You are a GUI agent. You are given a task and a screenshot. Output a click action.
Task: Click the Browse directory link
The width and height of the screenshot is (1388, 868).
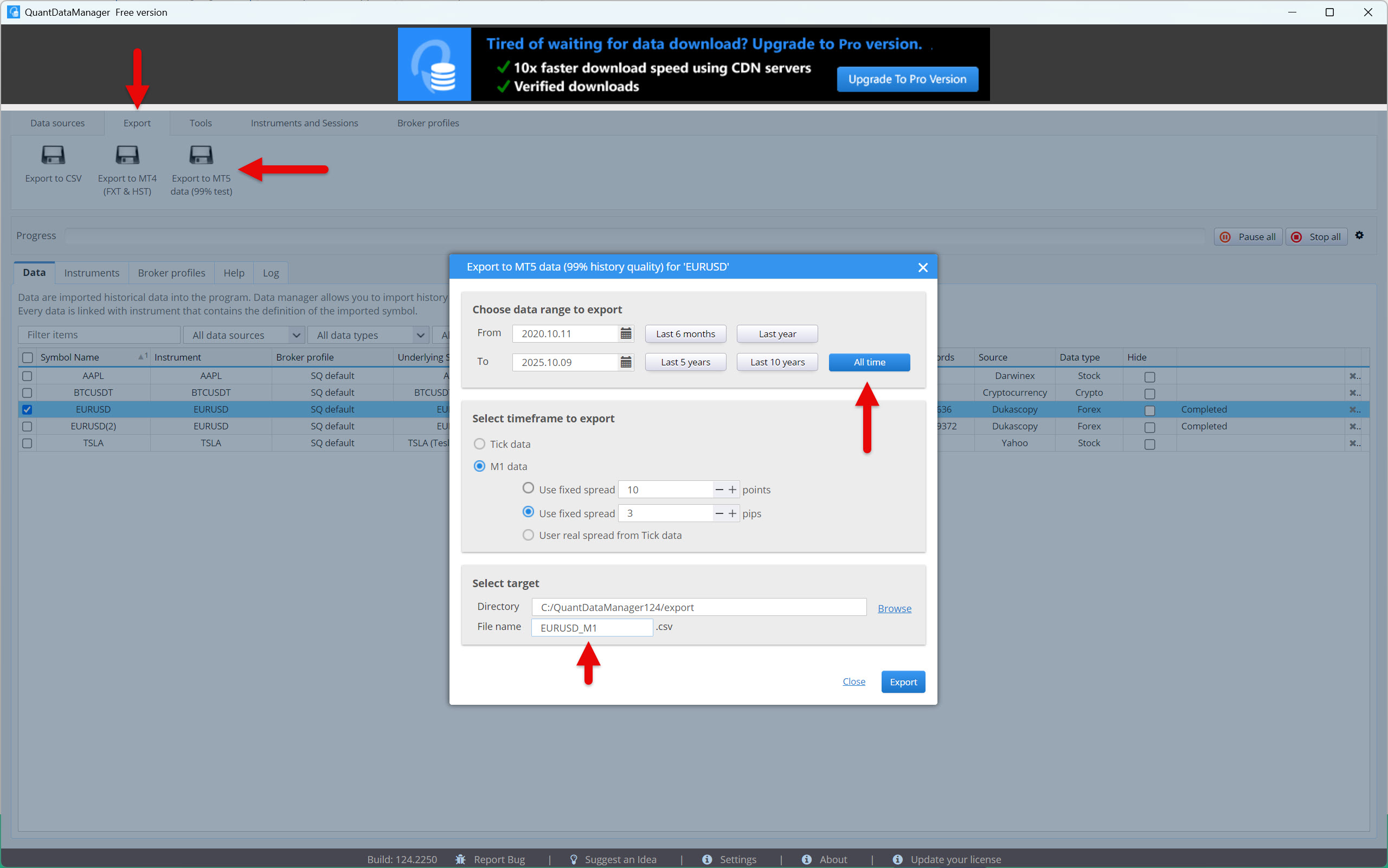[894, 608]
